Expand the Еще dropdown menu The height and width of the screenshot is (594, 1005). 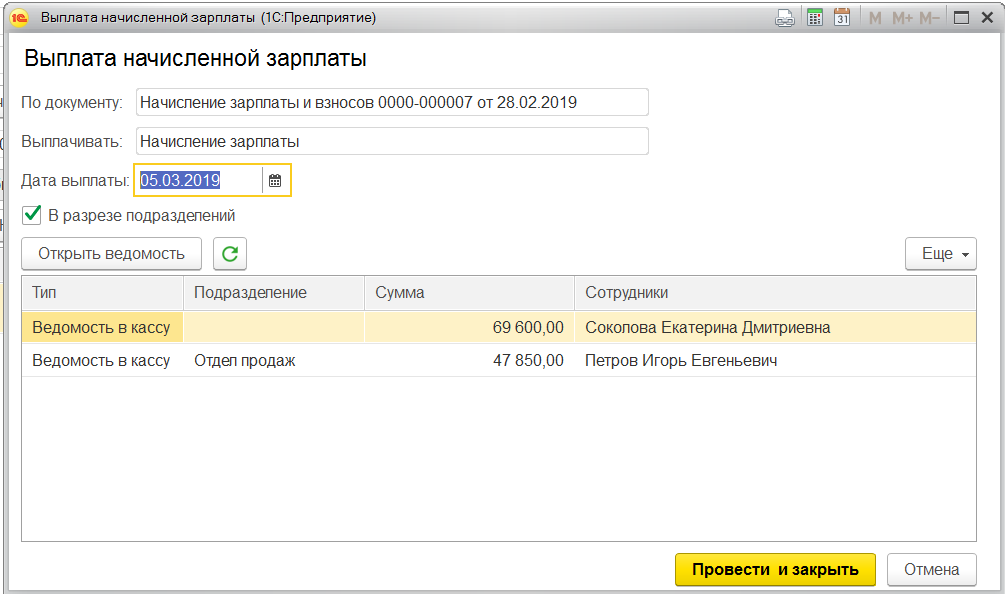[x=940, y=254]
